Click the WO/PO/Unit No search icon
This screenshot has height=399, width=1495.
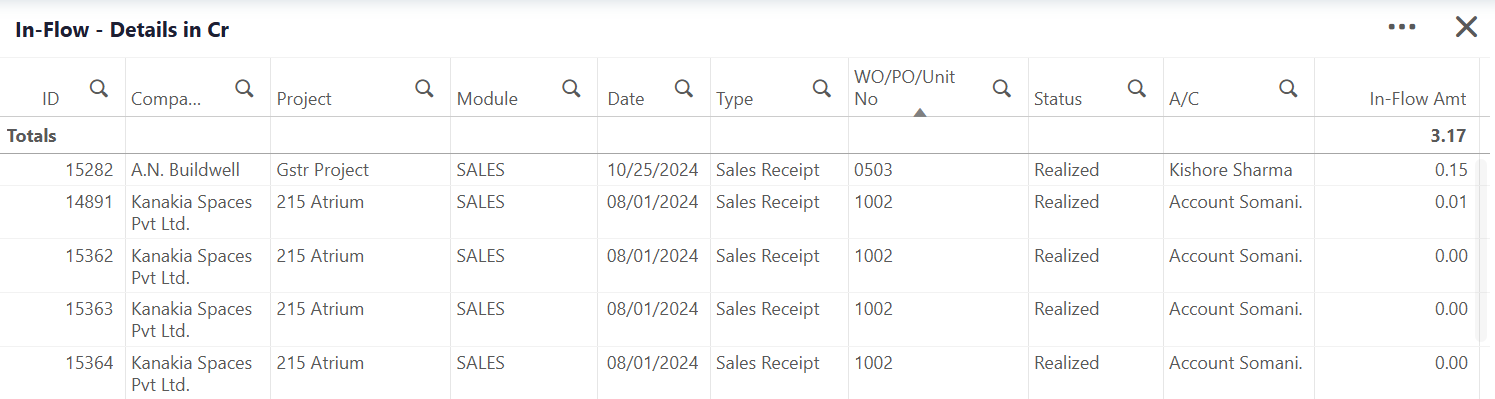(1001, 88)
